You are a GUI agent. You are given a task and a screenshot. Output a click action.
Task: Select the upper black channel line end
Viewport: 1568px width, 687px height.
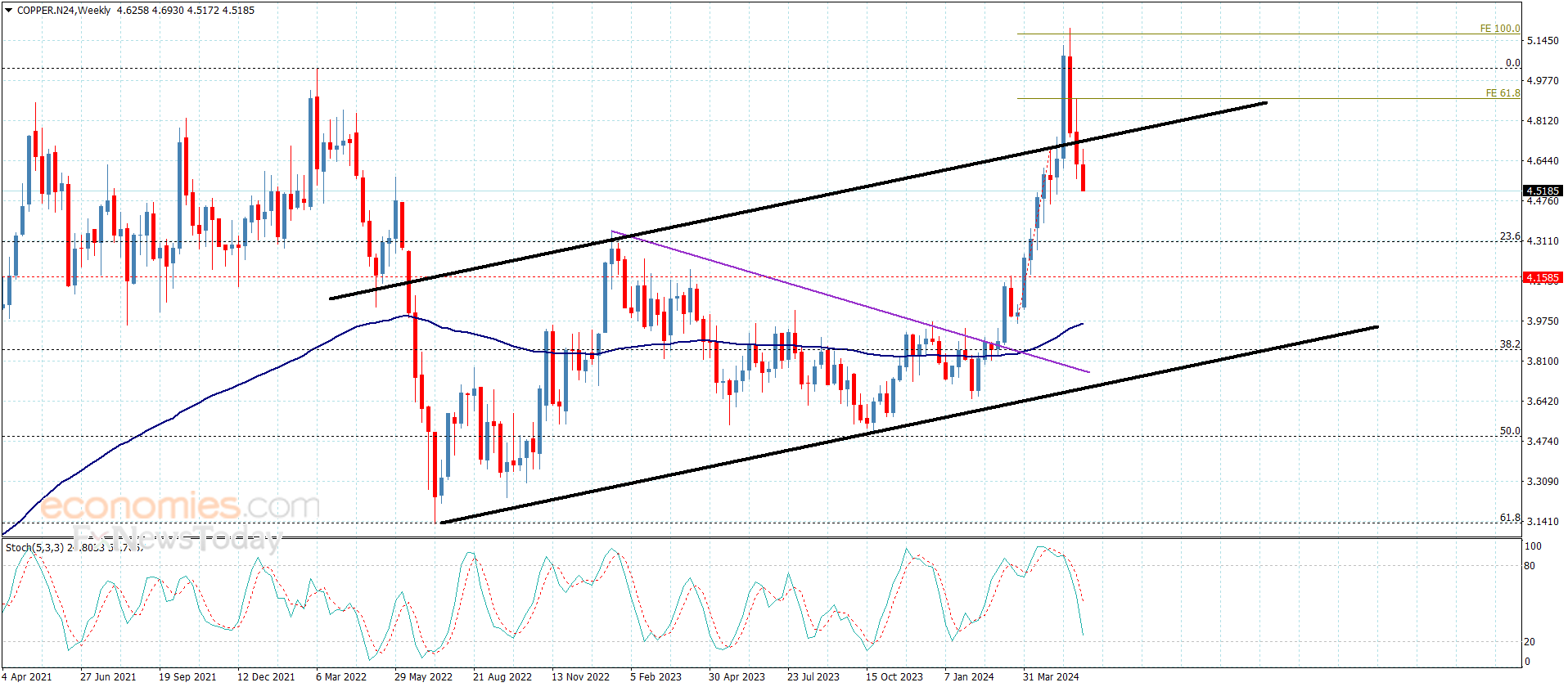(x=1265, y=102)
